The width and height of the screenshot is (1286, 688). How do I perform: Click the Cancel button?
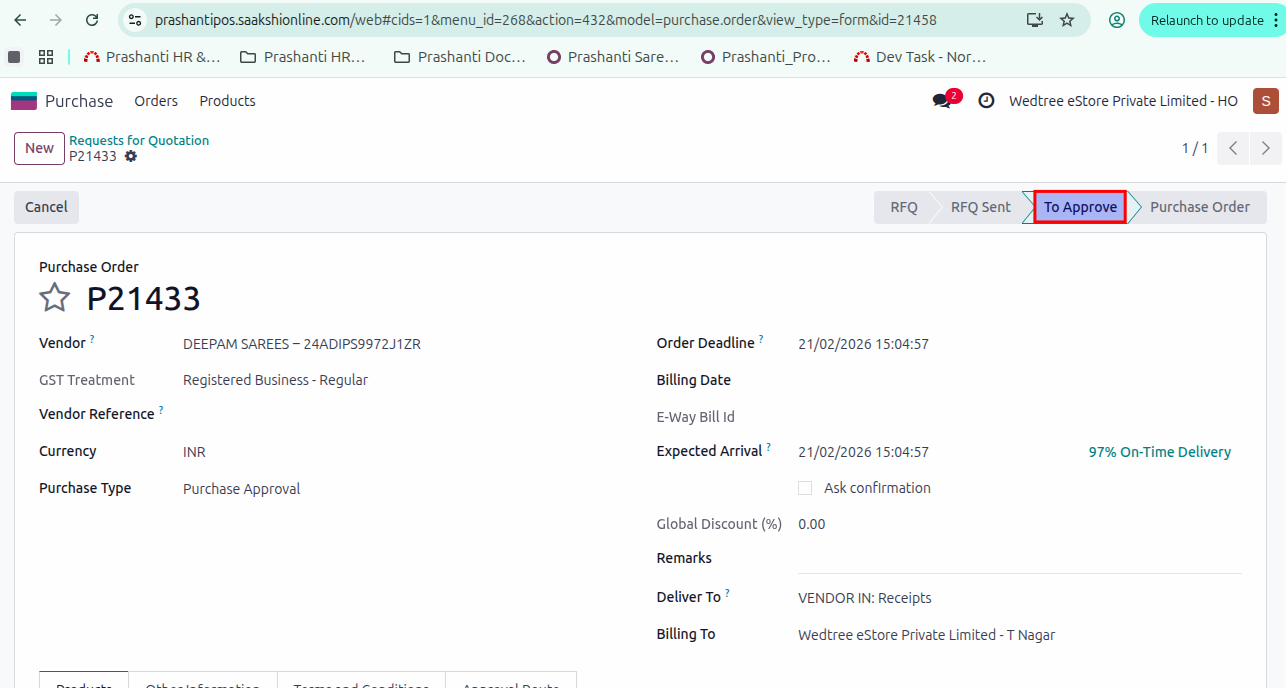(x=46, y=207)
